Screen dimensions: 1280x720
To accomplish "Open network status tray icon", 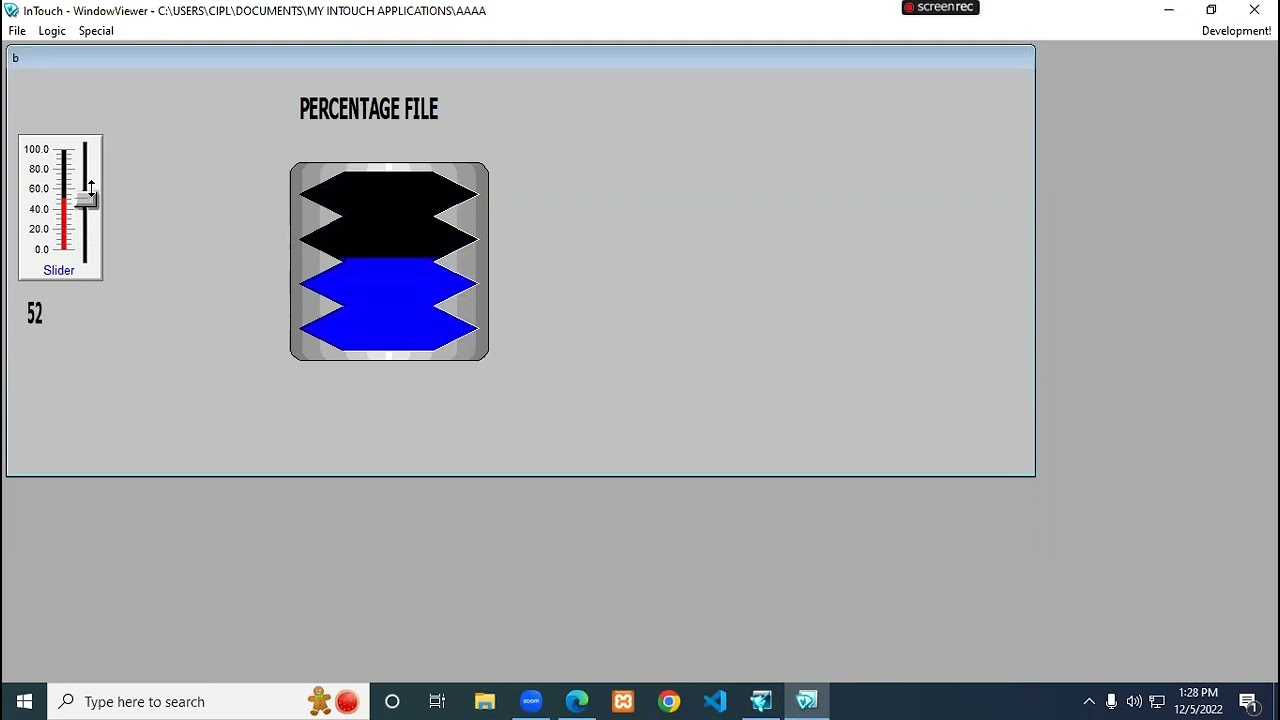I will pyautogui.click(x=1157, y=701).
